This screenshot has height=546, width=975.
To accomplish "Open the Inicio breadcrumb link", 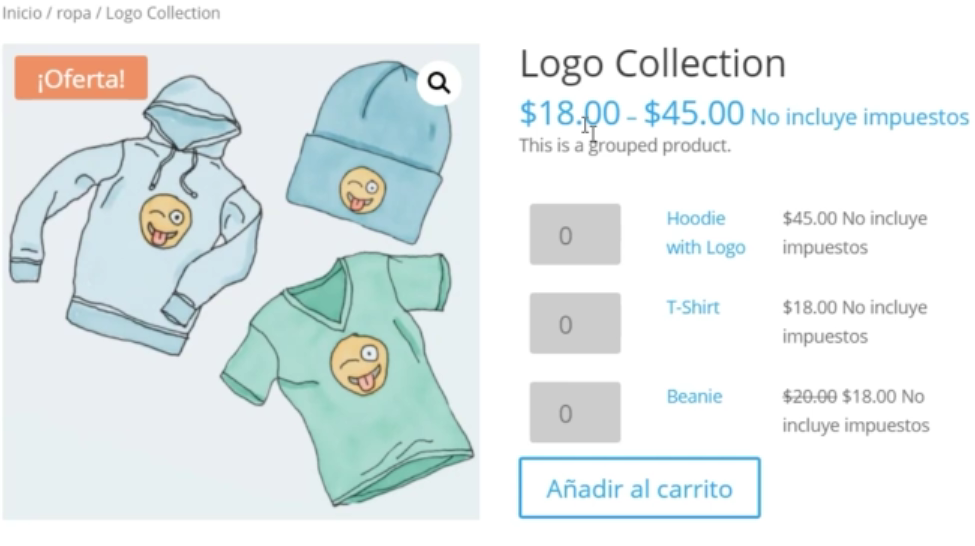I will coord(22,13).
